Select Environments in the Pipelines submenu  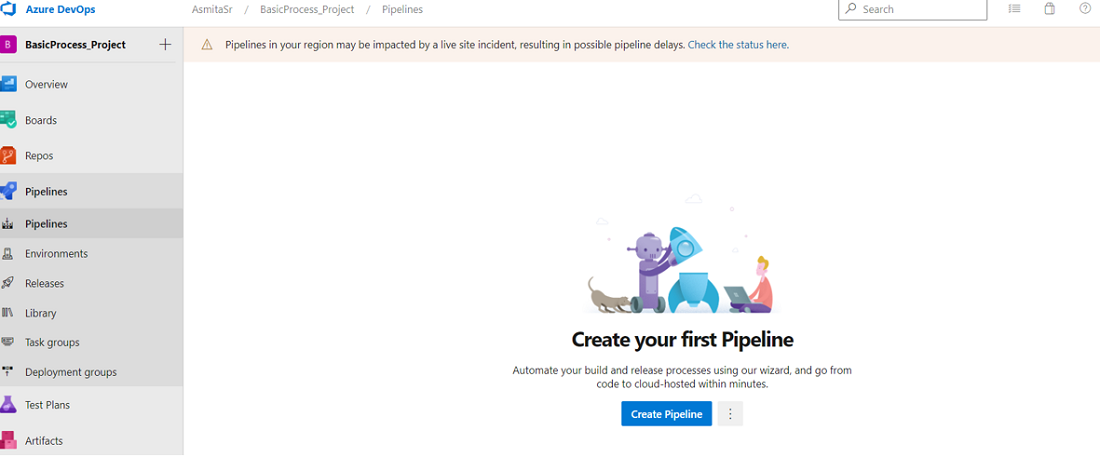point(56,254)
